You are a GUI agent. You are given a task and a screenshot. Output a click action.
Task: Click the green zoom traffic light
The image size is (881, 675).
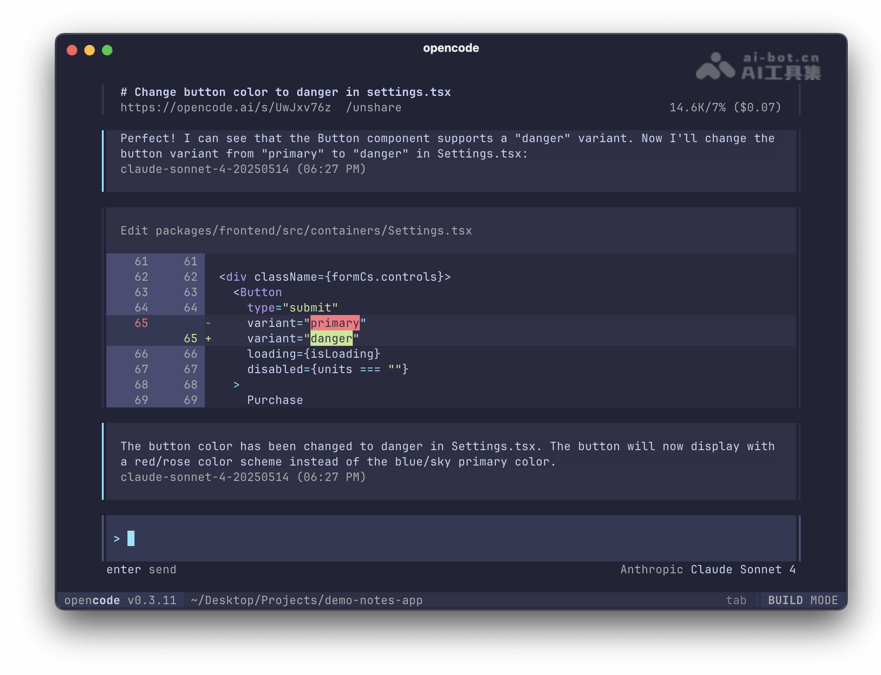[106, 48]
